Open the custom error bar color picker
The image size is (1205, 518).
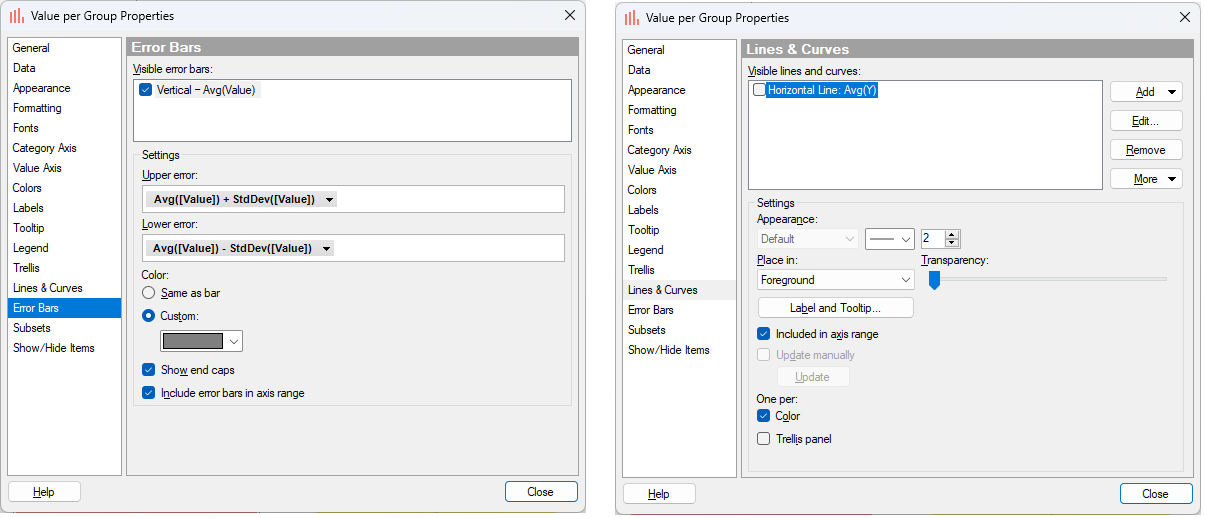(201, 341)
